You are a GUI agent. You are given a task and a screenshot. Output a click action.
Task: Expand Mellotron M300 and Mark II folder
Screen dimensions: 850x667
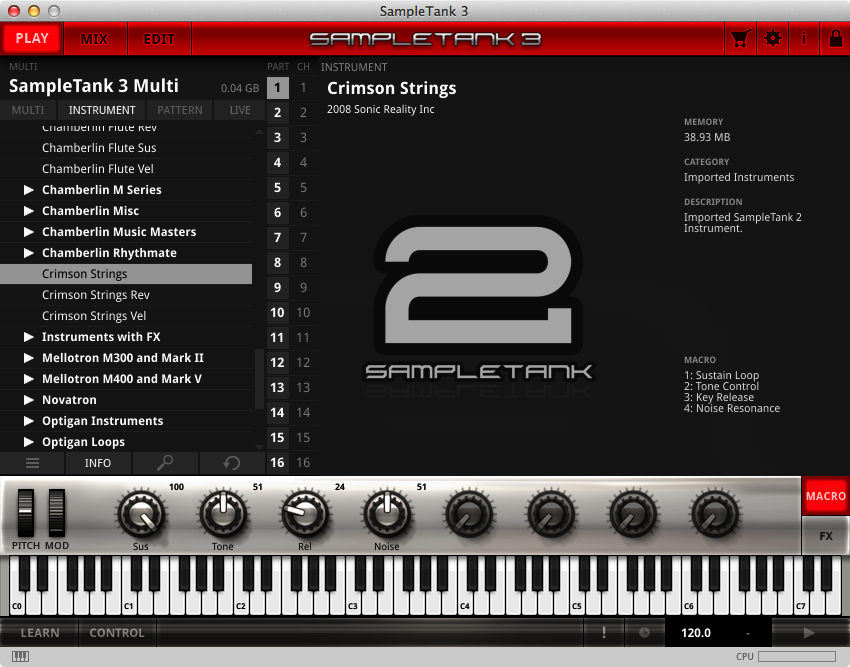pos(29,358)
